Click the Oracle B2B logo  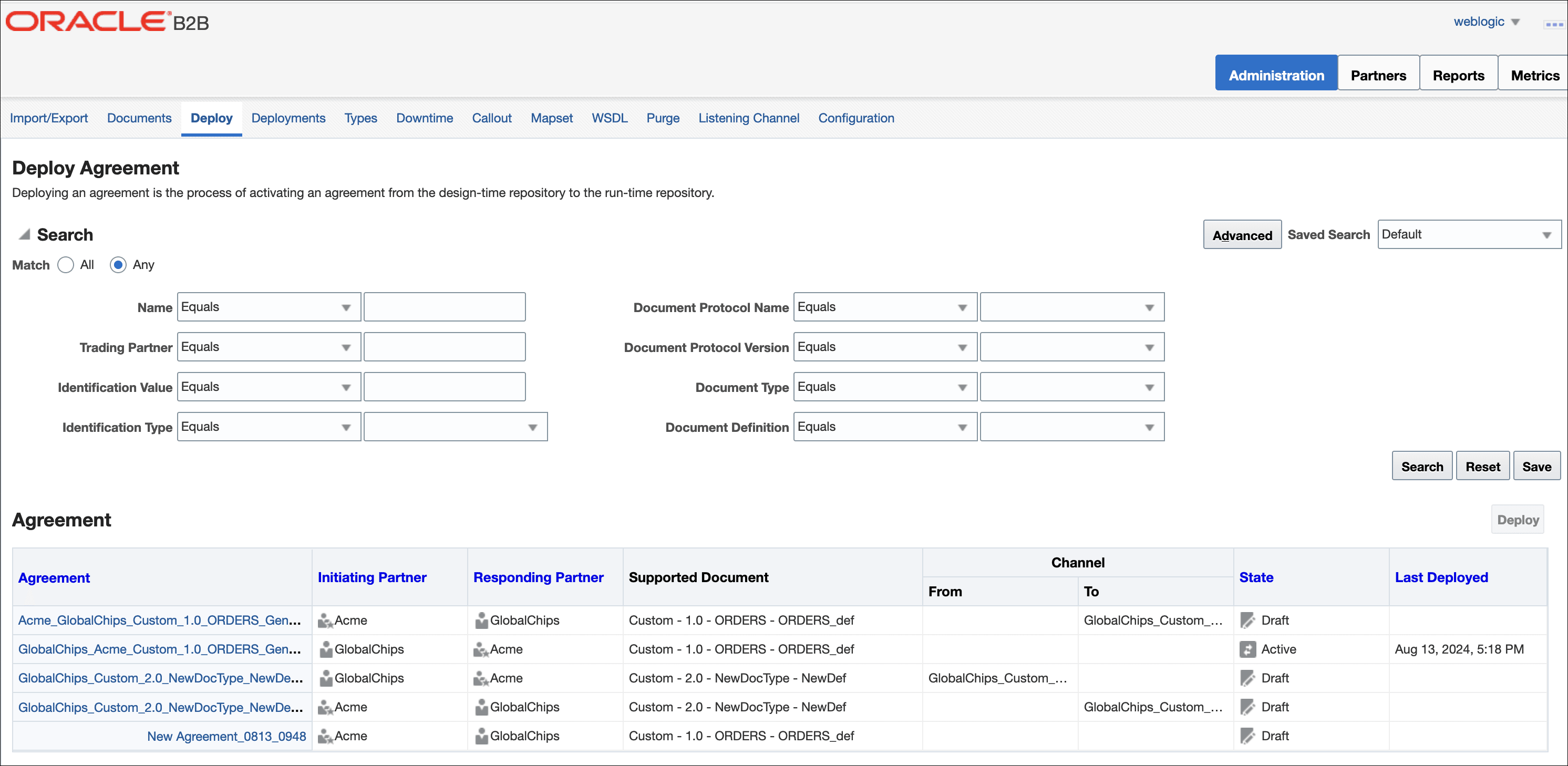coord(107,22)
